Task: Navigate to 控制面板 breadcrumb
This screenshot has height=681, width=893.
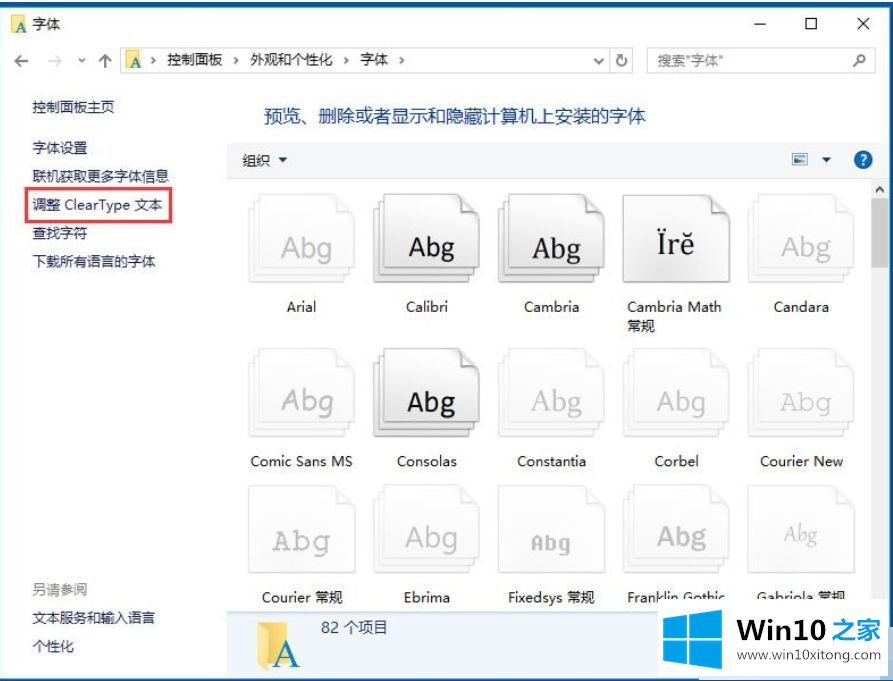Action: (195, 60)
